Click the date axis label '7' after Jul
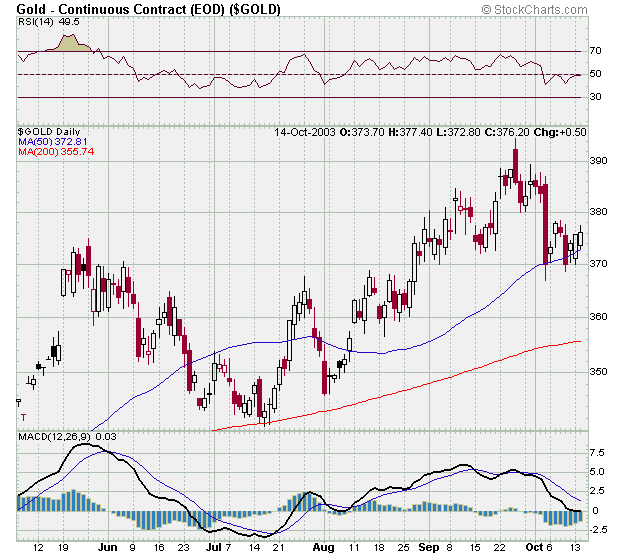Screen dimensions: 620x558 click(x=228, y=547)
